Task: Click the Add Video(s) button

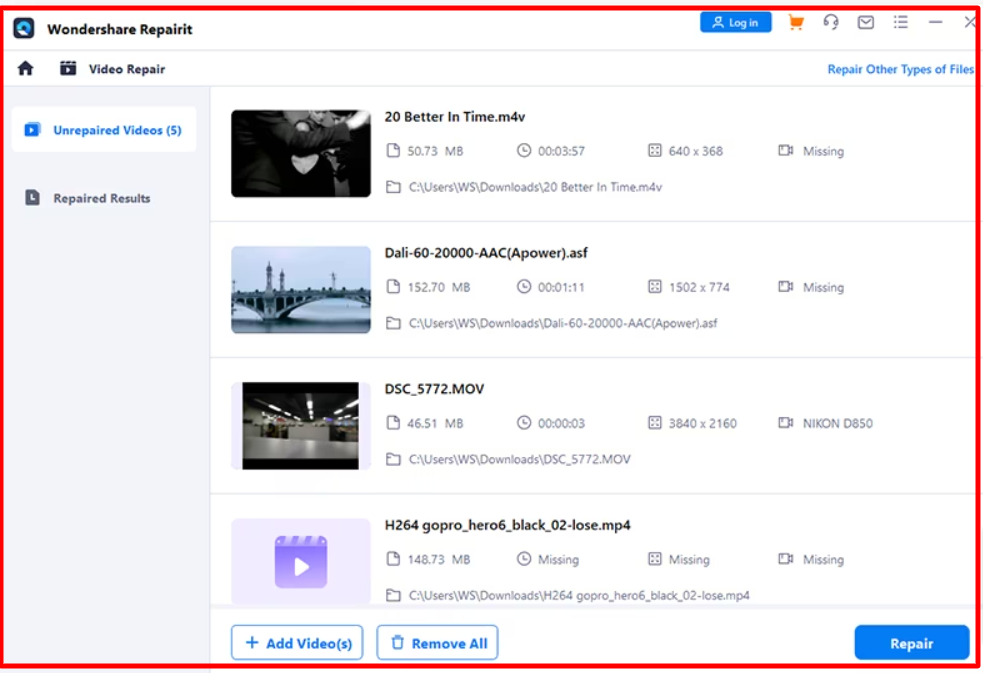Action: 297,642
